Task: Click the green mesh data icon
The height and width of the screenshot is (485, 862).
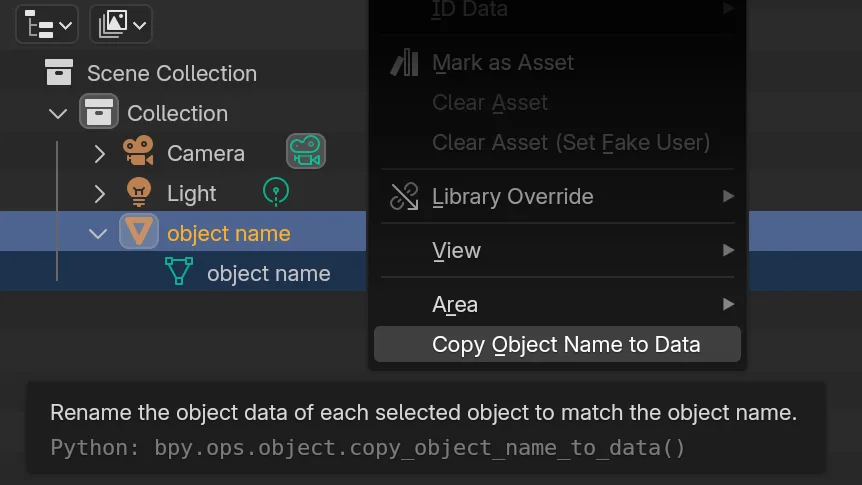Action: (178, 273)
